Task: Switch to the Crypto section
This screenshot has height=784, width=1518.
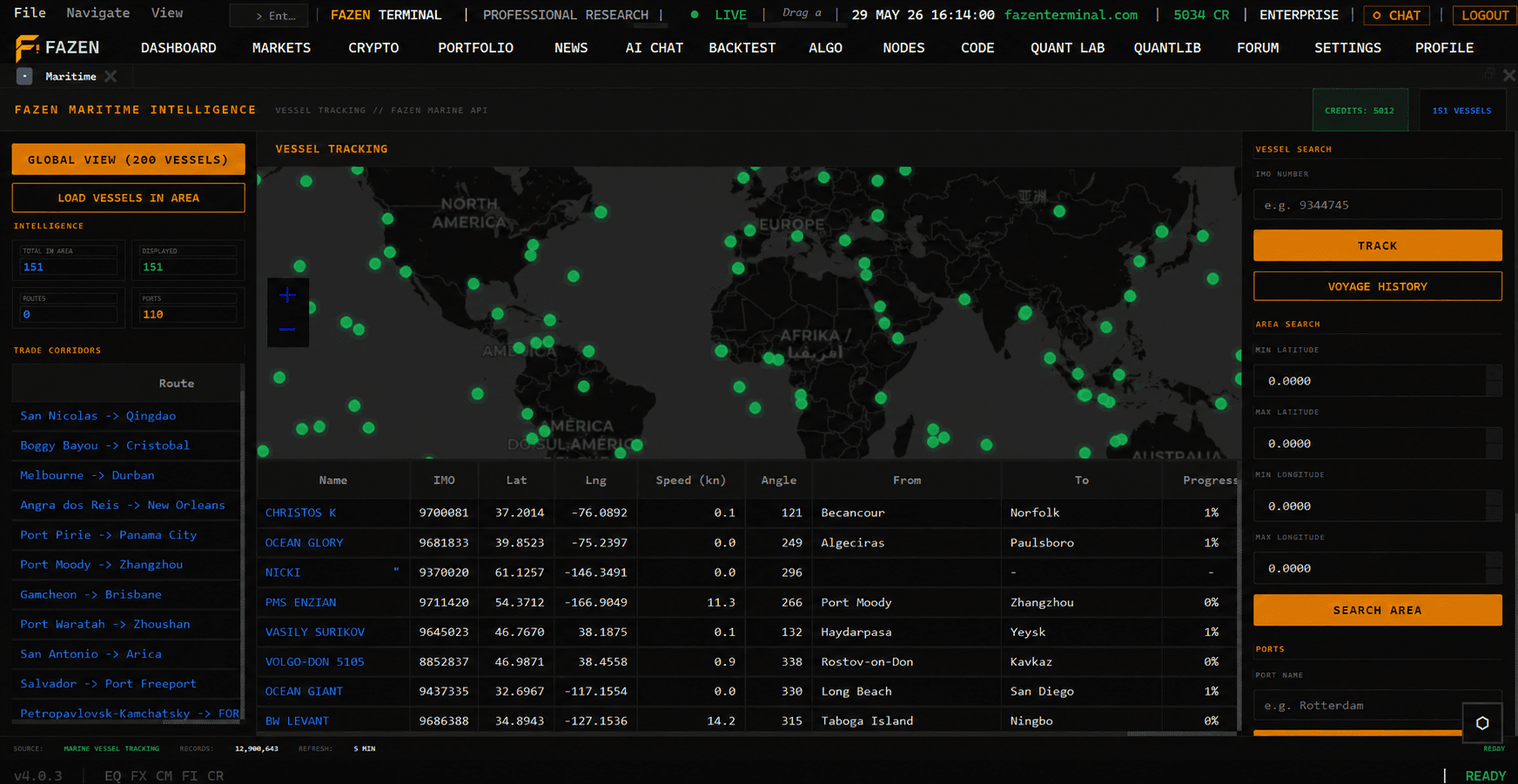Action: click(x=373, y=48)
